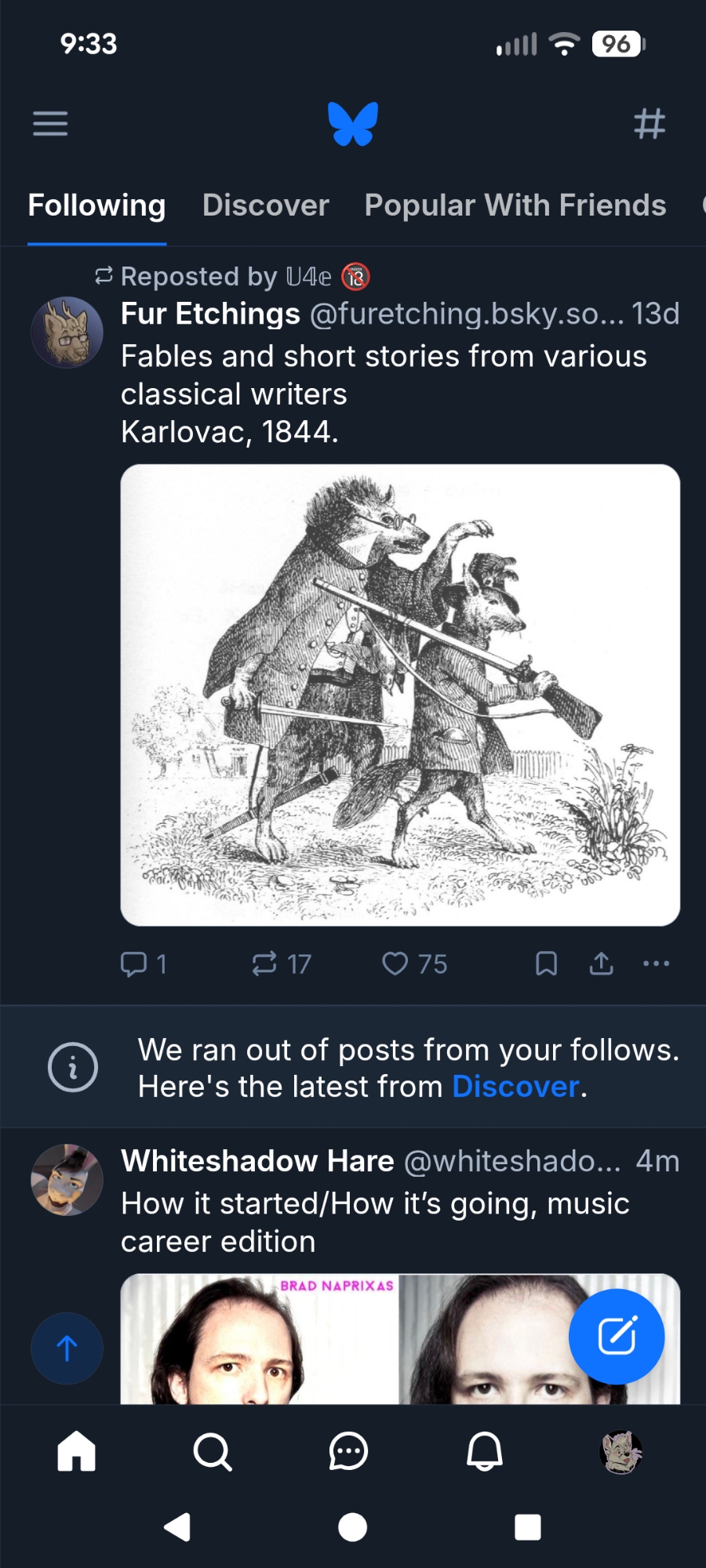Screen dimensions: 706x1568
Task: Compose a new post
Action: point(617,1337)
